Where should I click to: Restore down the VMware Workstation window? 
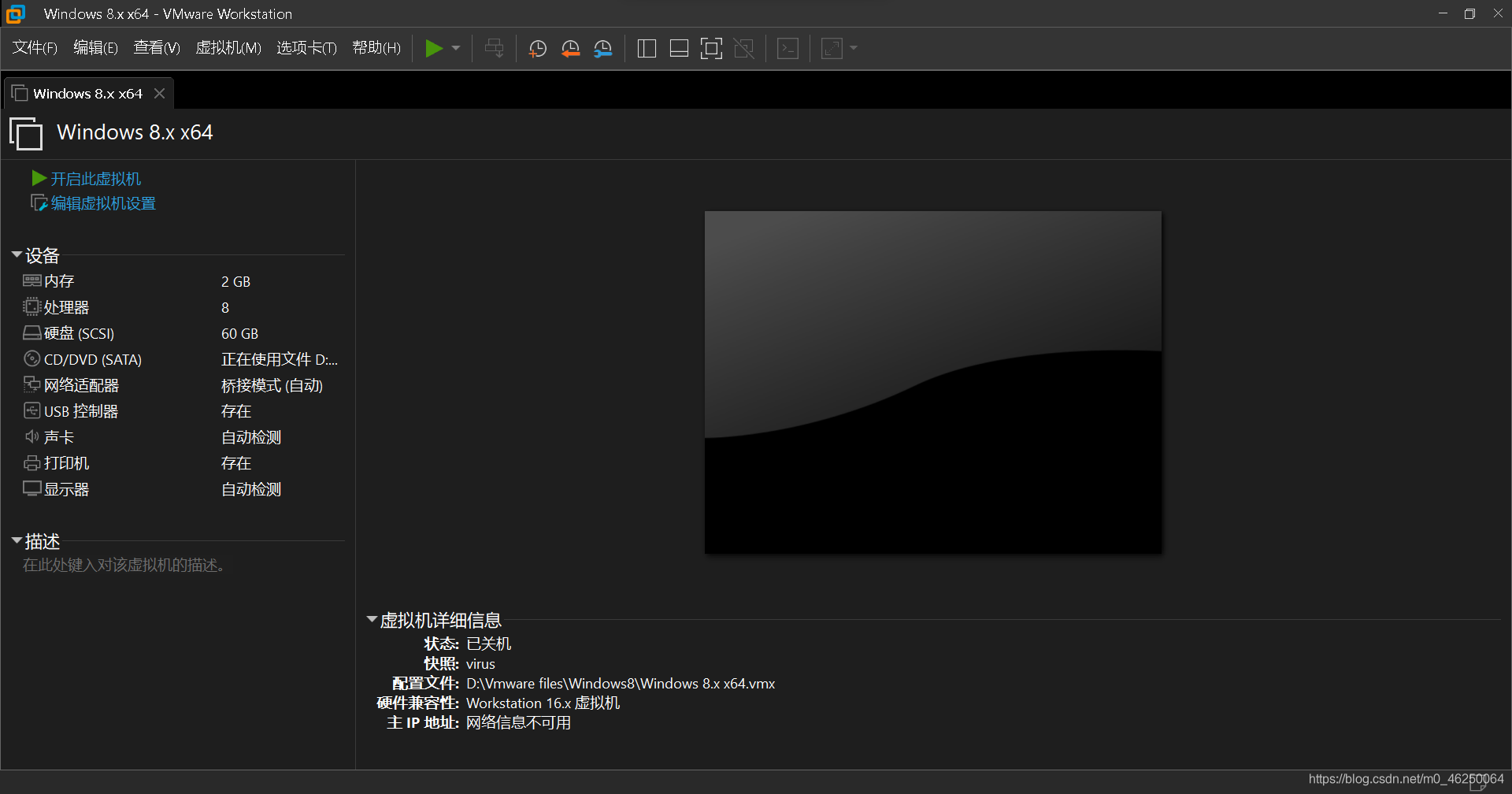pos(1469,13)
